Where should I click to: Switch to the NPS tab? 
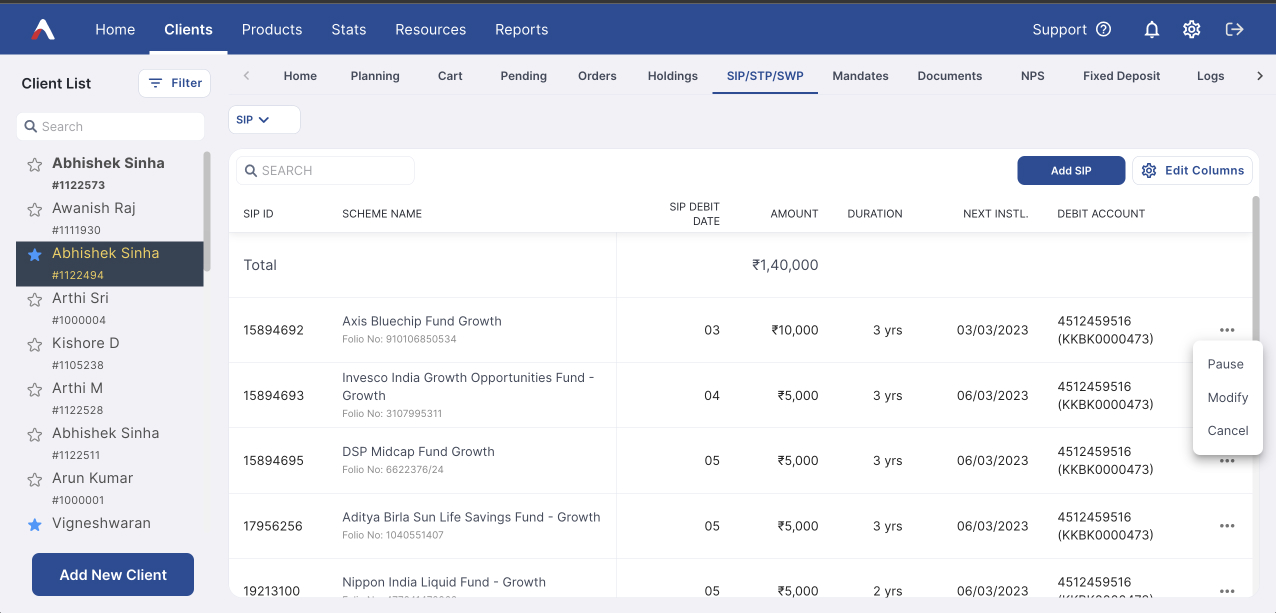1033,76
